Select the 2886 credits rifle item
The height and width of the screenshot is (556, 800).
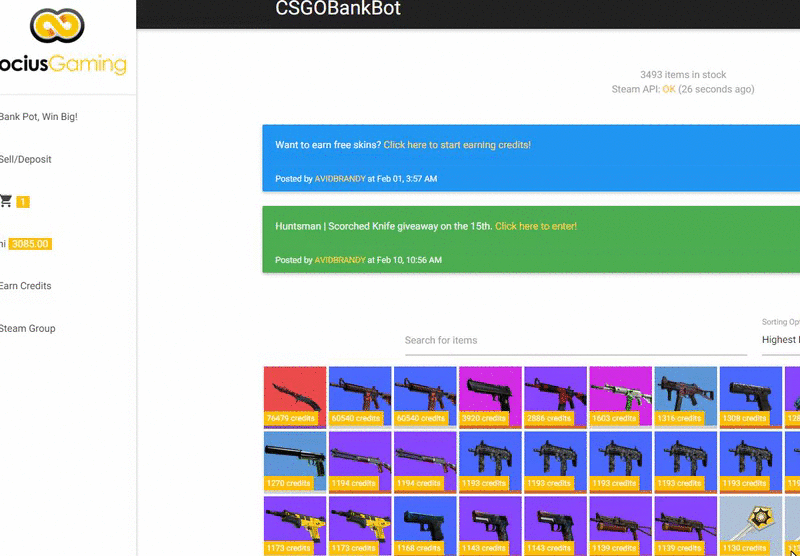coord(556,397)
